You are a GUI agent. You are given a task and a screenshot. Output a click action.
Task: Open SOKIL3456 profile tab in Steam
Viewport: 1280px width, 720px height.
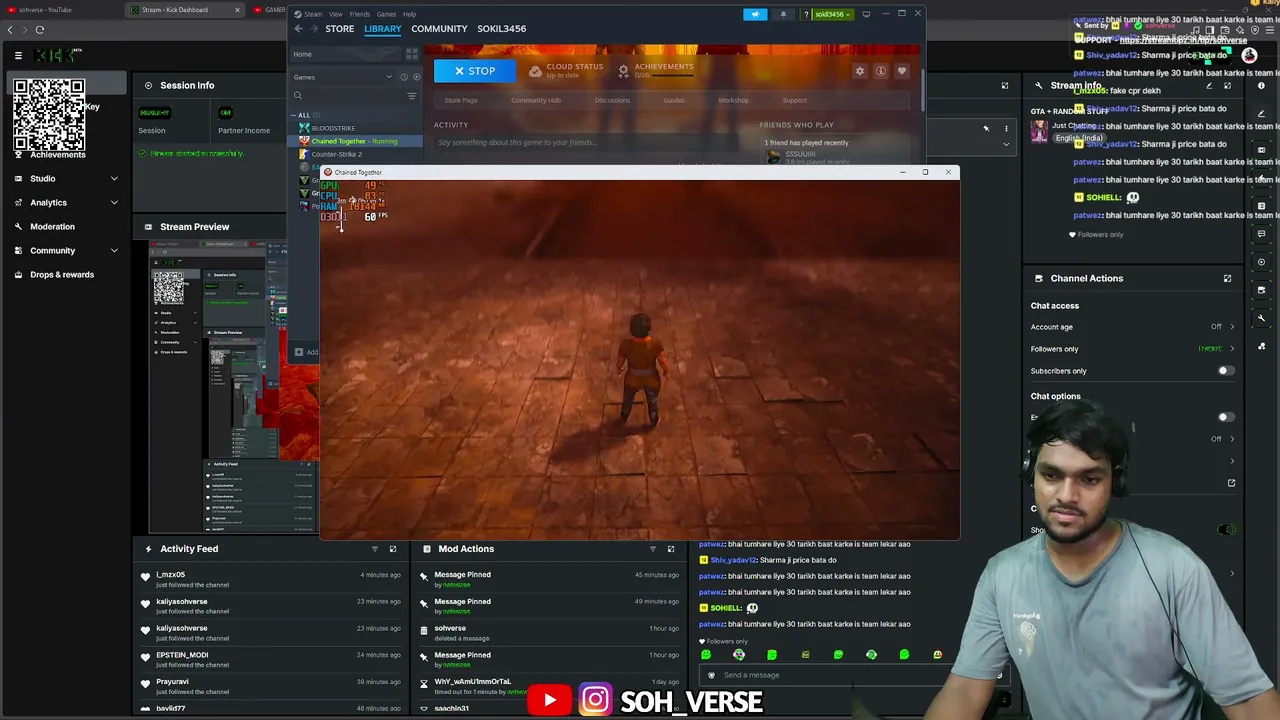[501, 29]
